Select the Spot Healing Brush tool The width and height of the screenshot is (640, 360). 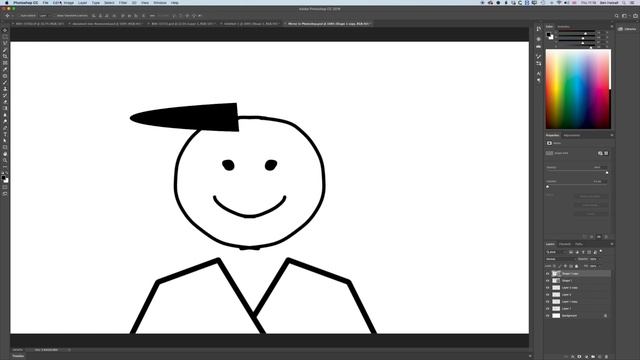tap(5, 76)
